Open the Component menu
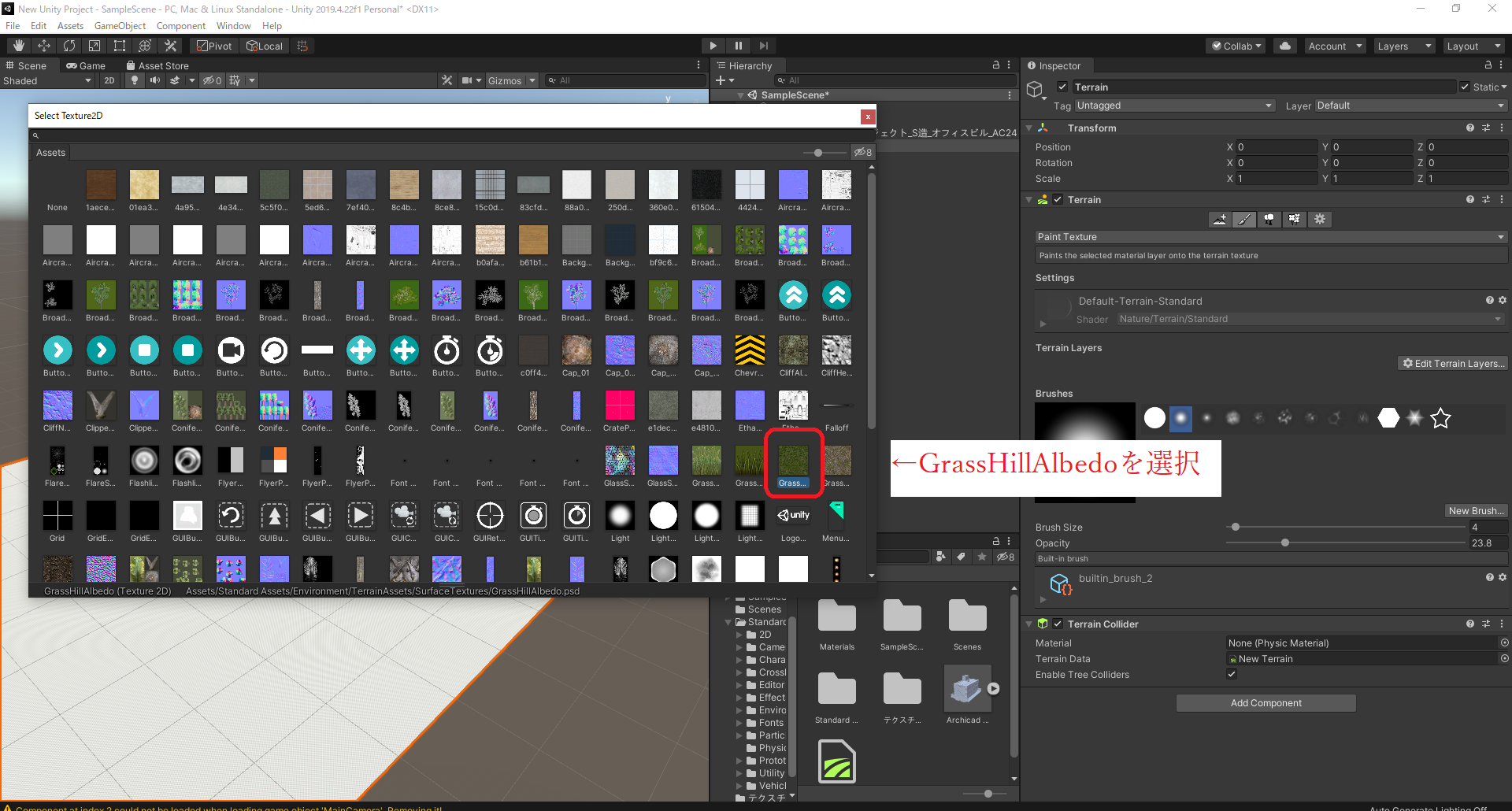The height and width of the screenshot is (811, 1512). pos(181,26)
